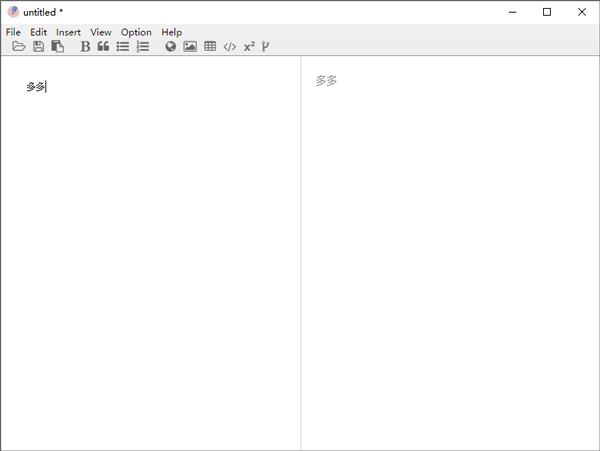The image size is (600, 451).
Task: Insert a numbered ordered list
Action: [143, 46]
